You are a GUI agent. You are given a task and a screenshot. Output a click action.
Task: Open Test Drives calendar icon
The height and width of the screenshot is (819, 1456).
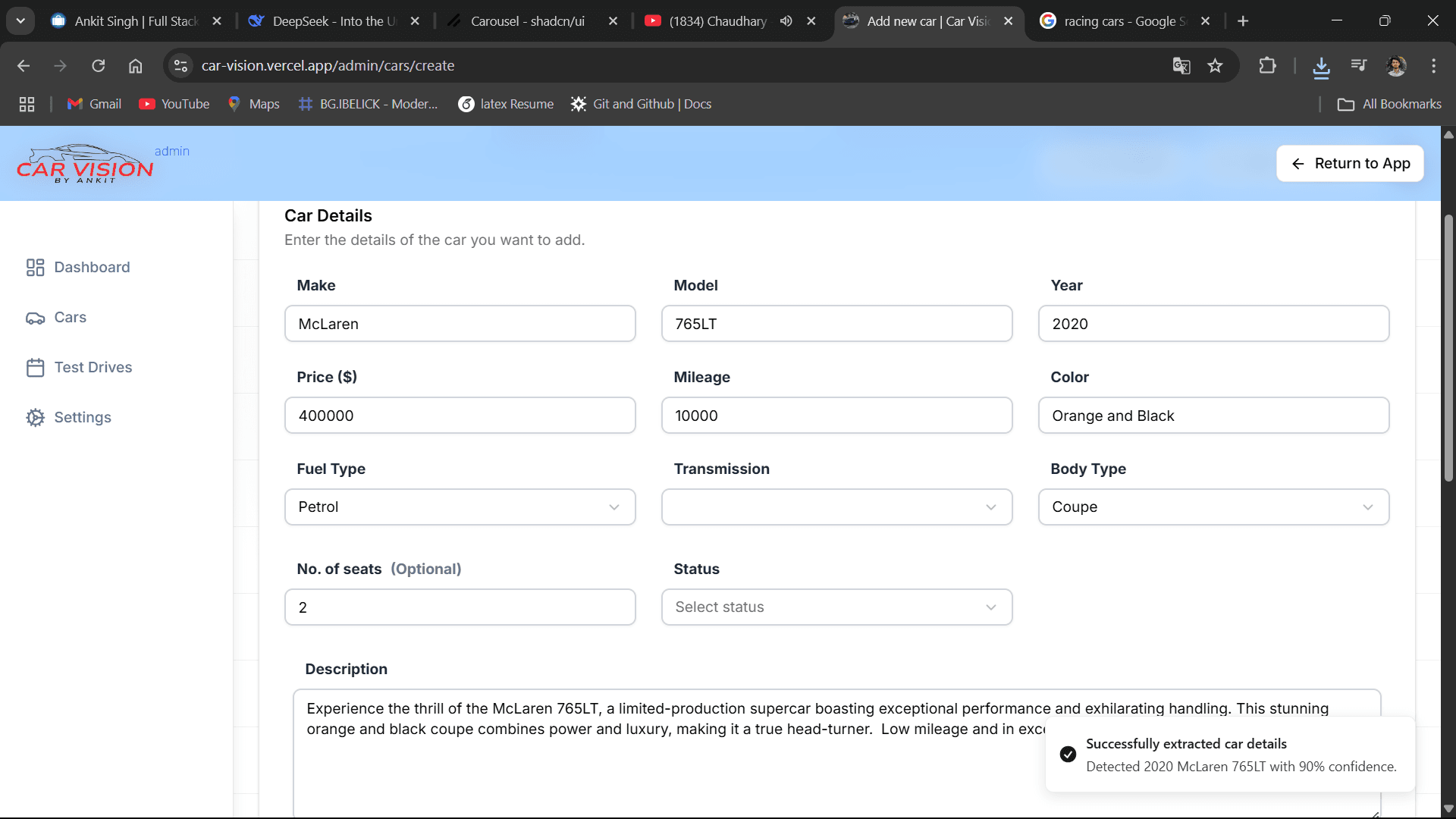point(35,368)
